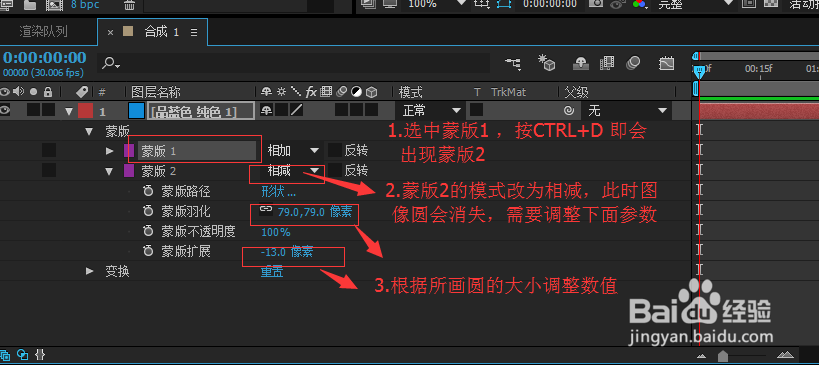Open the 相加 mask mode dropdown for 蒙版 1
Image resolution: width=819 pixels, height=365 pixels.
pyautogui.click(x=292, y=151)
